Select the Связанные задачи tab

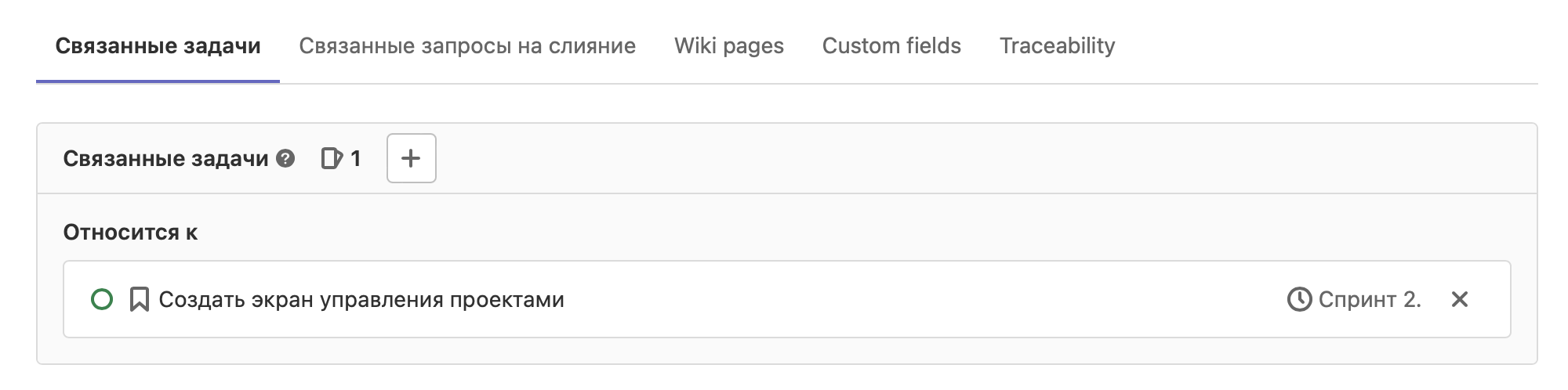click(158, 46)
